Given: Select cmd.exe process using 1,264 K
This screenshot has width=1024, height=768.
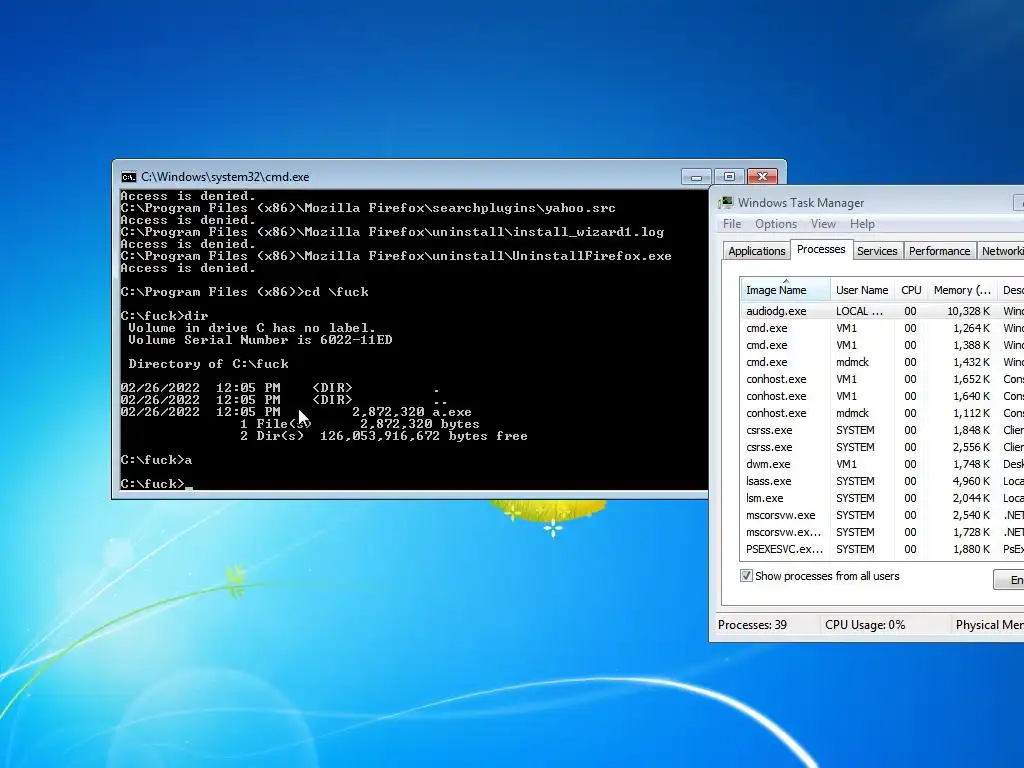Looking at the screenshot, I should pyautogui.click(x=882, y=328).
